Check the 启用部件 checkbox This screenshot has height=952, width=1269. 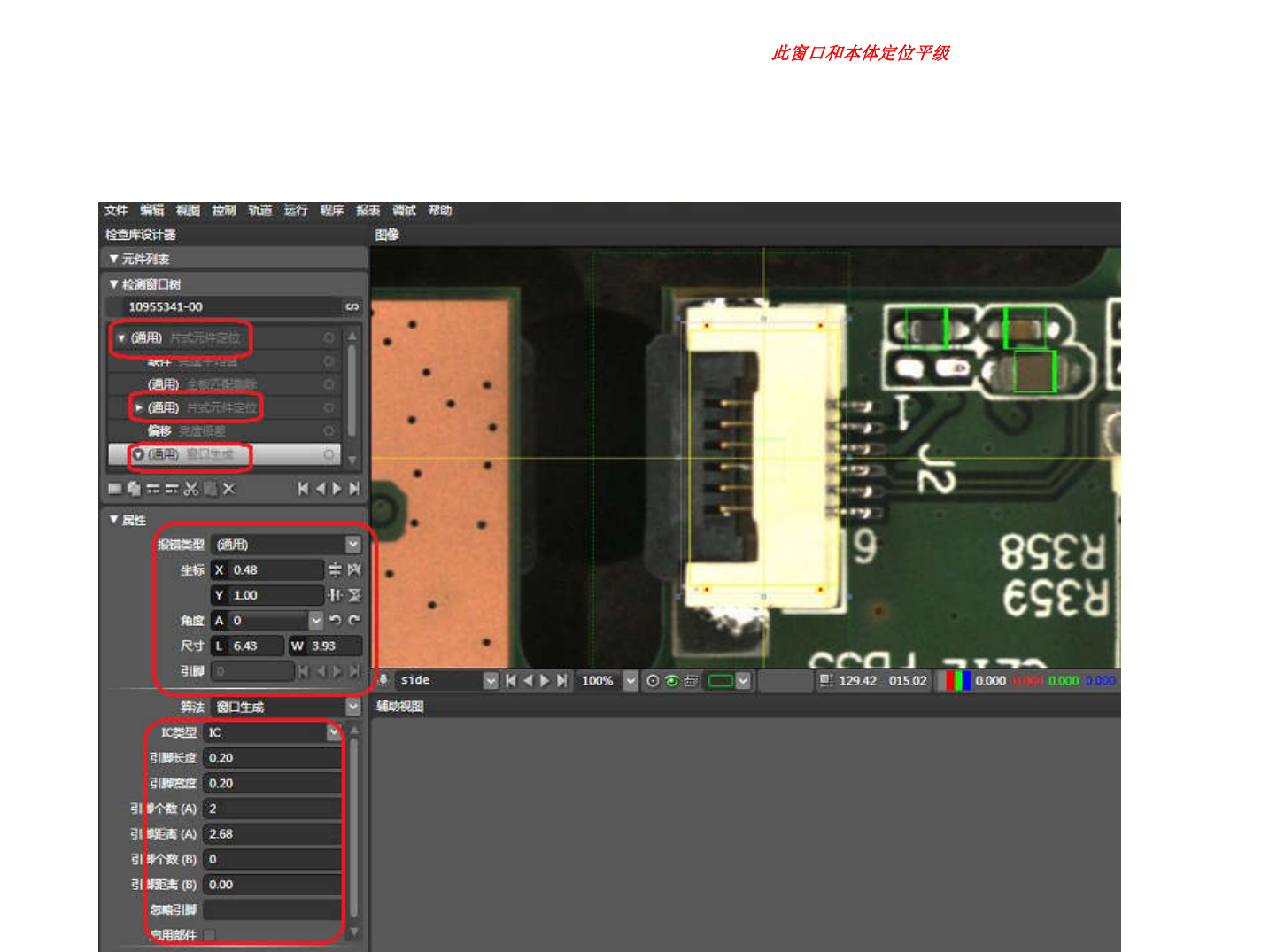[x=210, y=935]
